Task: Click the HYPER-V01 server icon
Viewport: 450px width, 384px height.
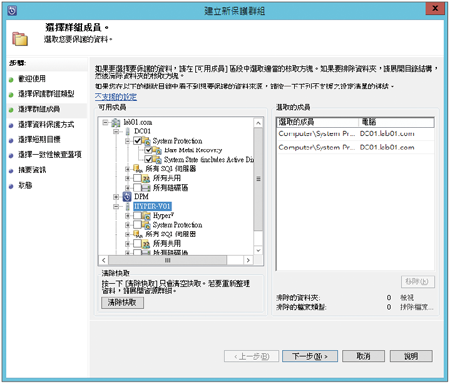Action: pyautogui.click(x=127, y=206)
